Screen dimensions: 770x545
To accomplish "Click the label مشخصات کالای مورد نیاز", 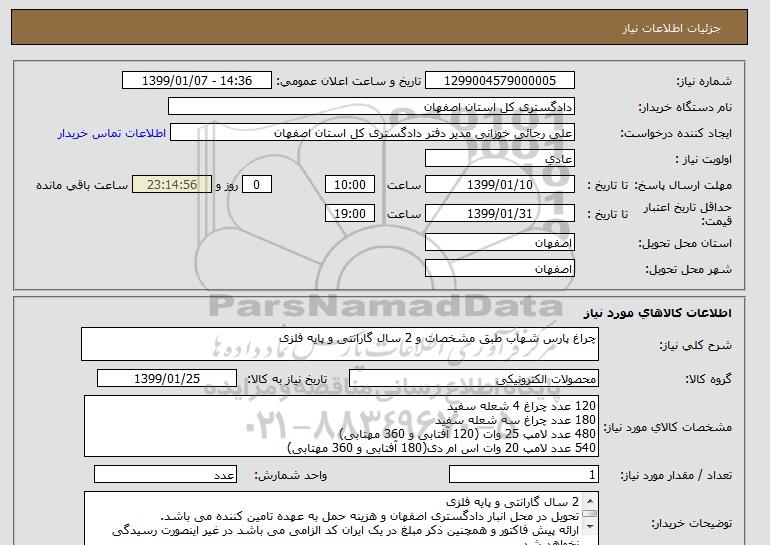I will click(667, 427).
